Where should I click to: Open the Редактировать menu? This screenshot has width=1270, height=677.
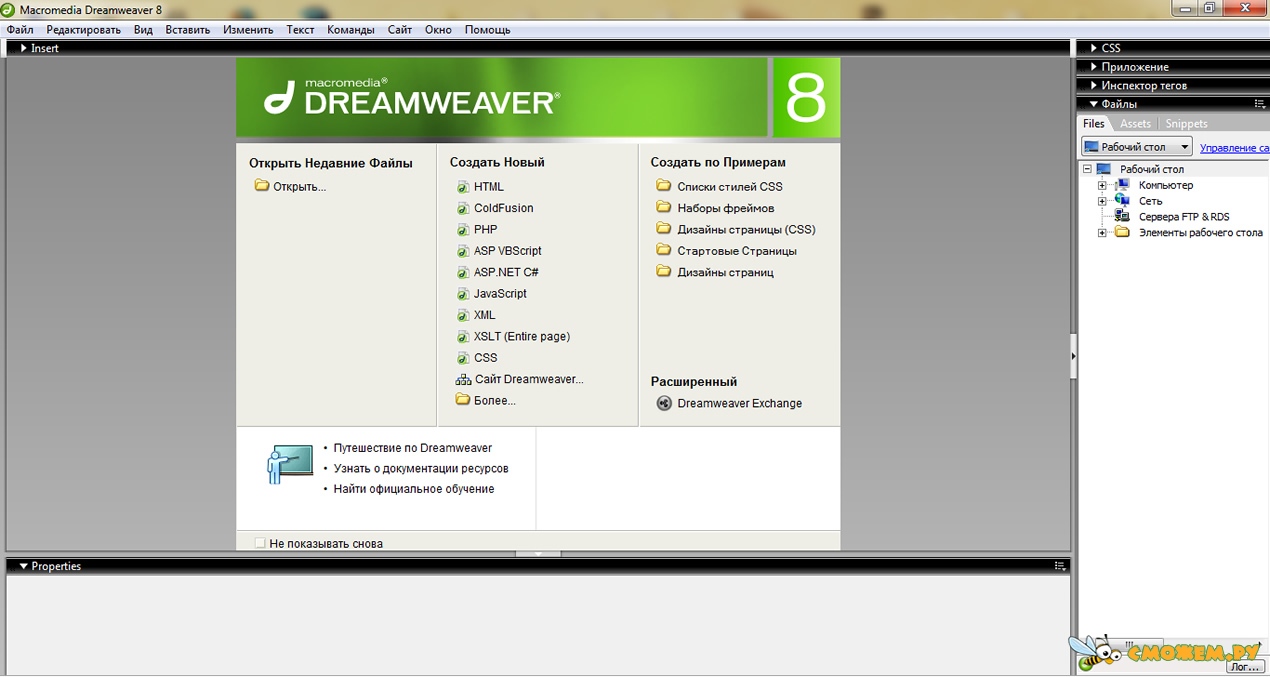click(x=83, y=30)
